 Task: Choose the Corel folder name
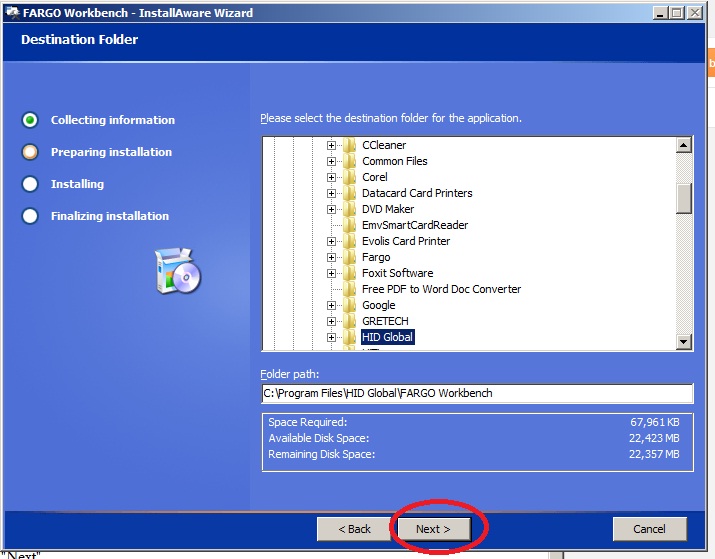tap(375, 177)
